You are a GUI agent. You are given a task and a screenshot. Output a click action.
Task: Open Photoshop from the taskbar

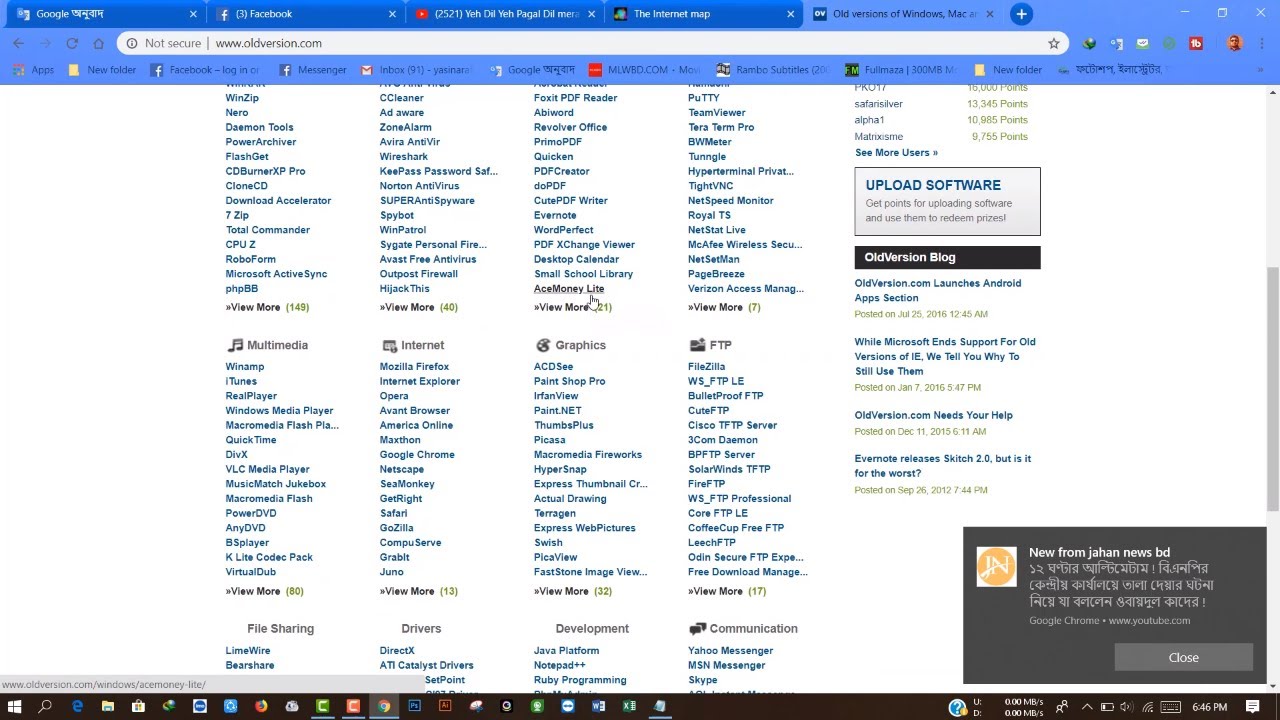coord(414,706)
